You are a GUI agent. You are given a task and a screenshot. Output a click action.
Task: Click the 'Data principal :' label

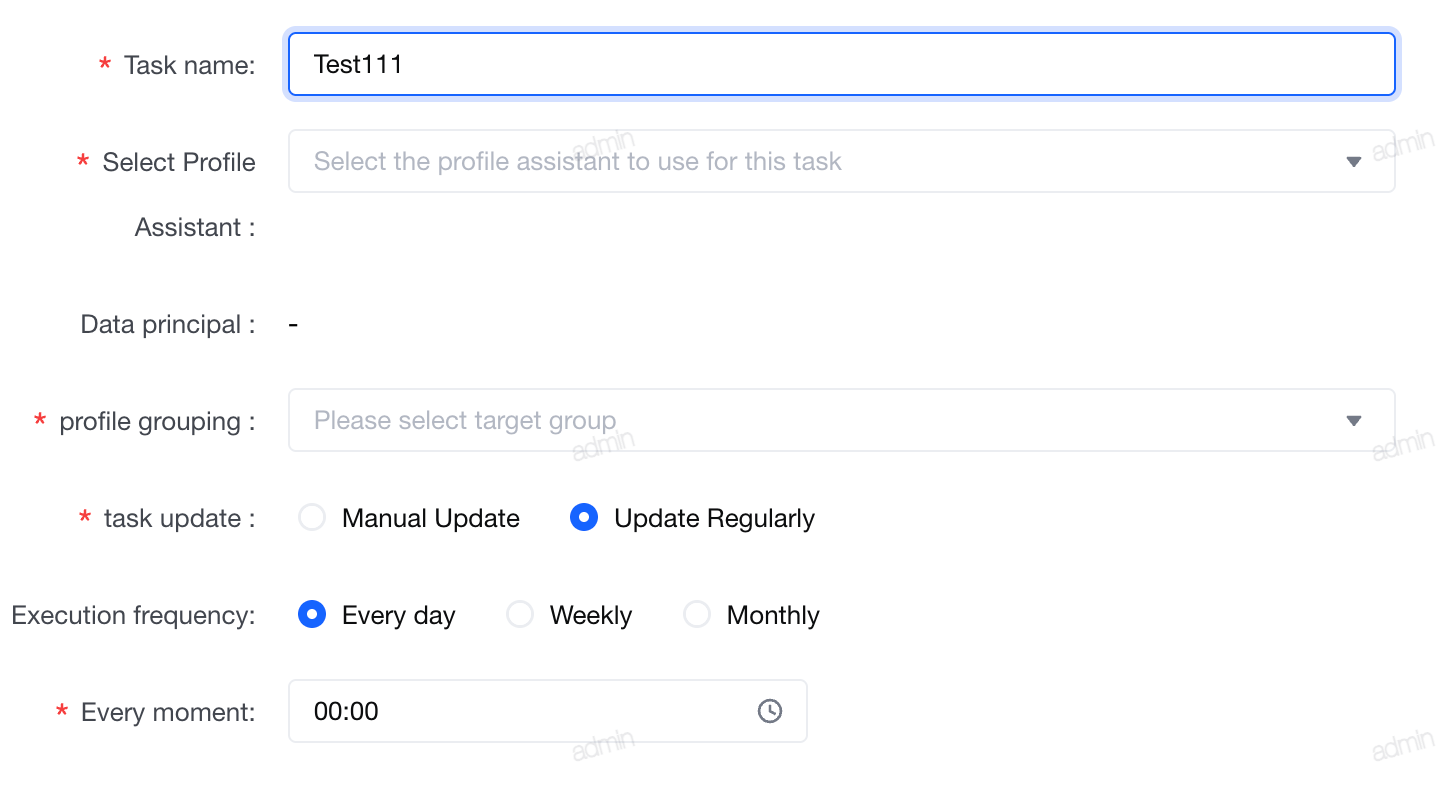point(167,324)
